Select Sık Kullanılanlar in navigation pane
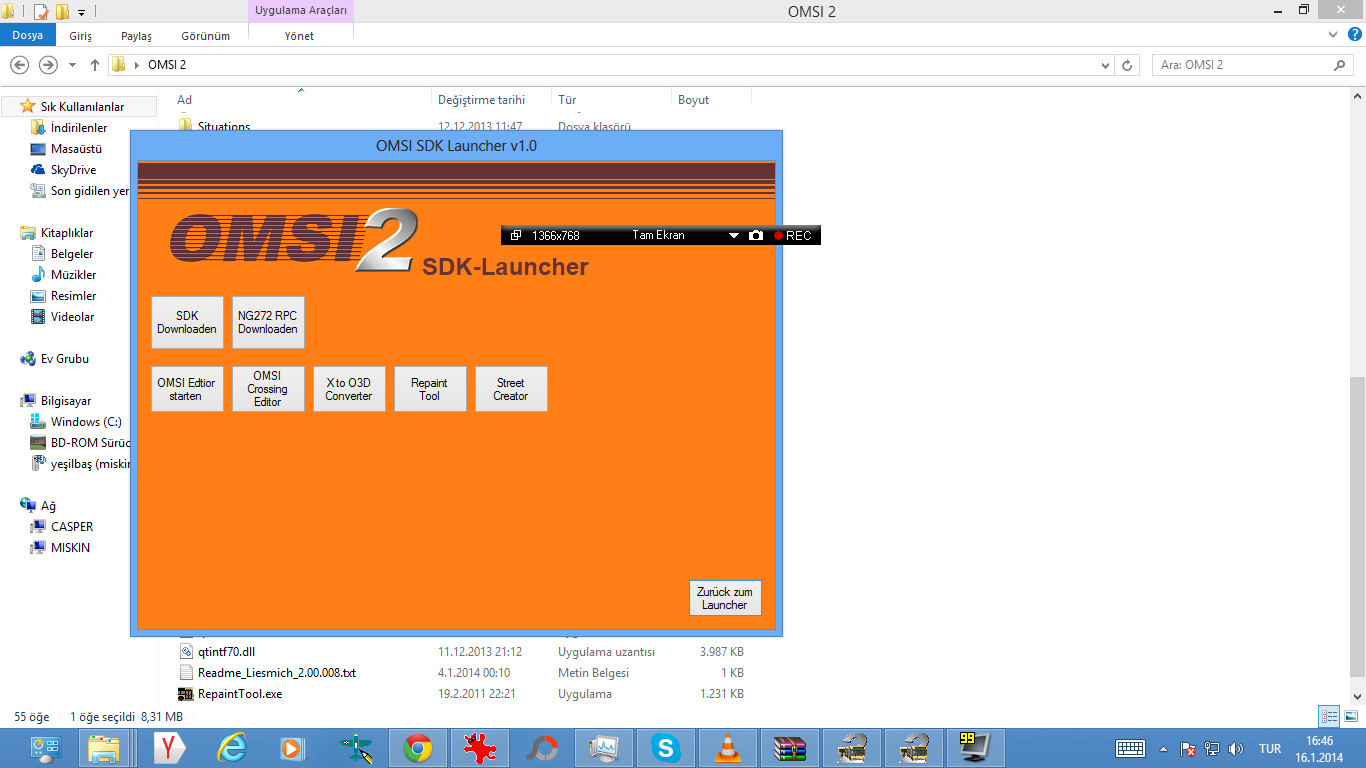Screen dimensions: 1366x768 (82, 106)
